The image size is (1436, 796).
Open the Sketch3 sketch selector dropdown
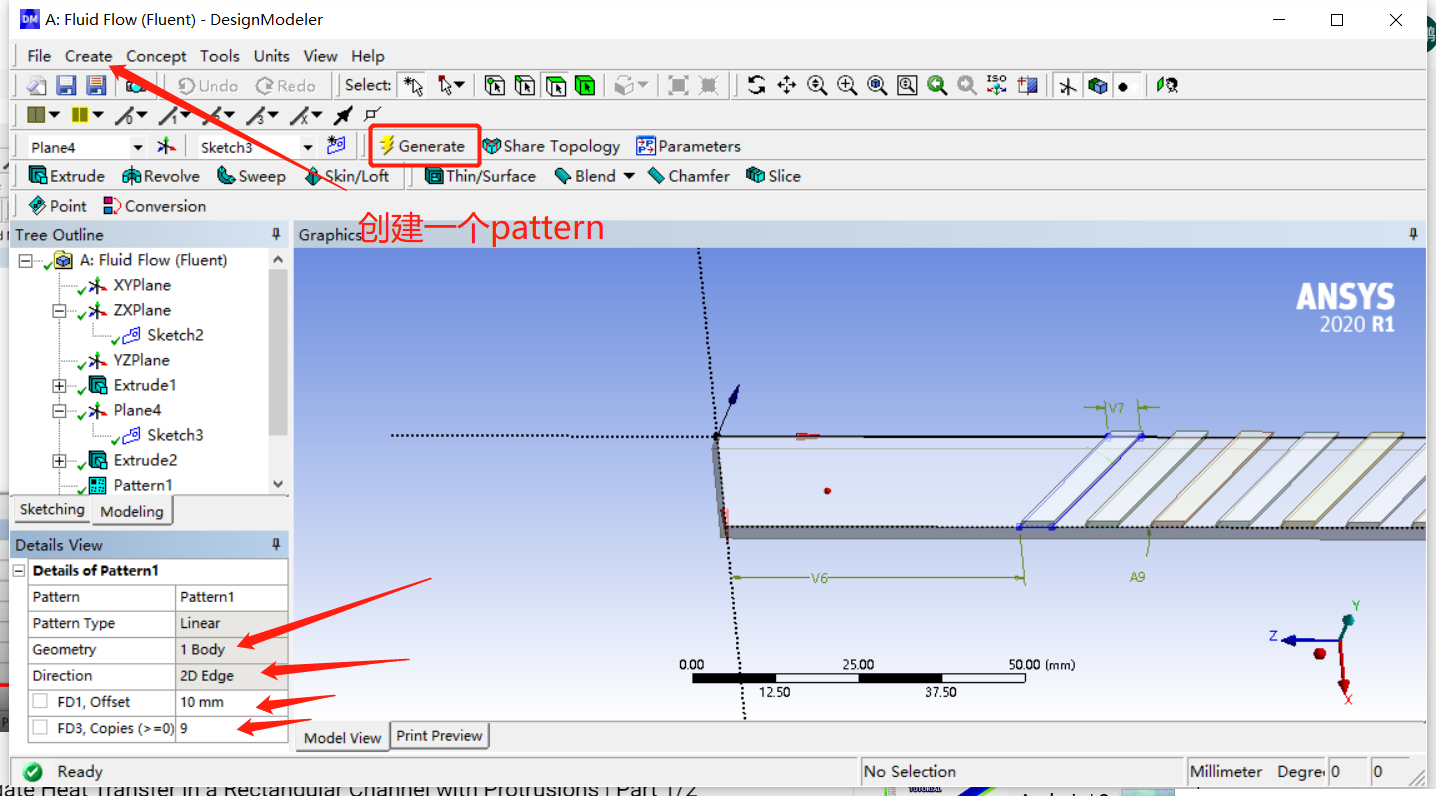307,147
